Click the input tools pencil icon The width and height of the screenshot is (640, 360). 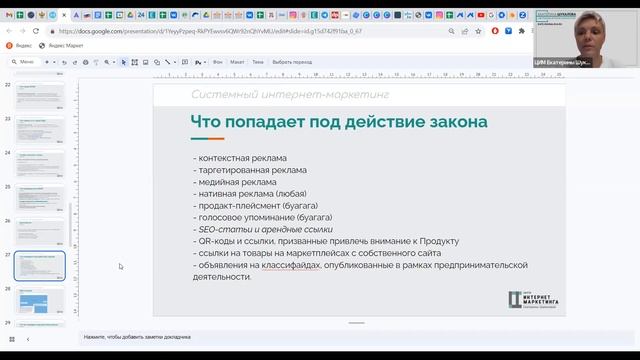click(198, 62)
